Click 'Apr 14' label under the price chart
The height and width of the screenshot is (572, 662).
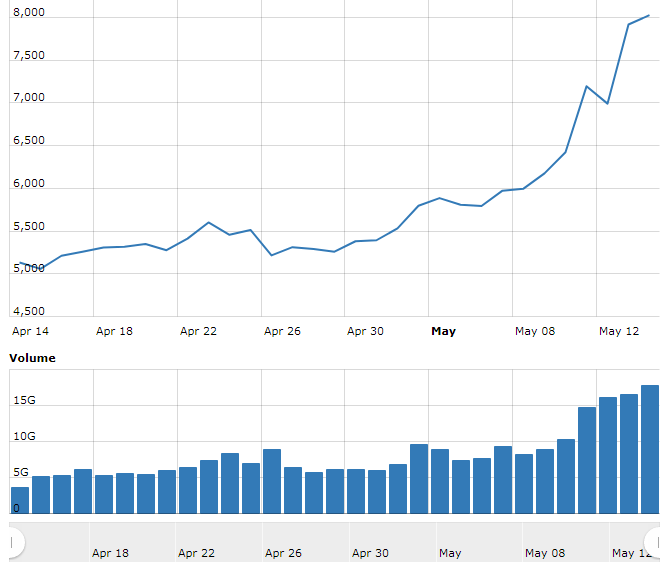(30, 331)
